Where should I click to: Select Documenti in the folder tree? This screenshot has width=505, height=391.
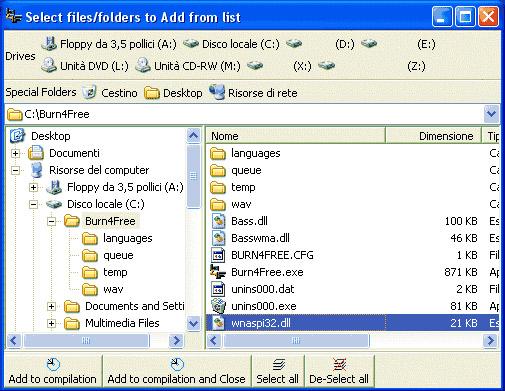[74, 153]
